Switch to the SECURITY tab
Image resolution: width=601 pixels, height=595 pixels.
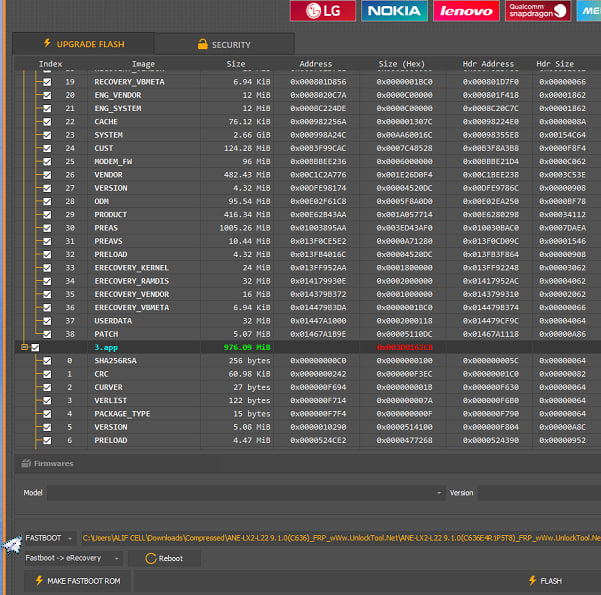pyautogui.click(x=225, y=45)
